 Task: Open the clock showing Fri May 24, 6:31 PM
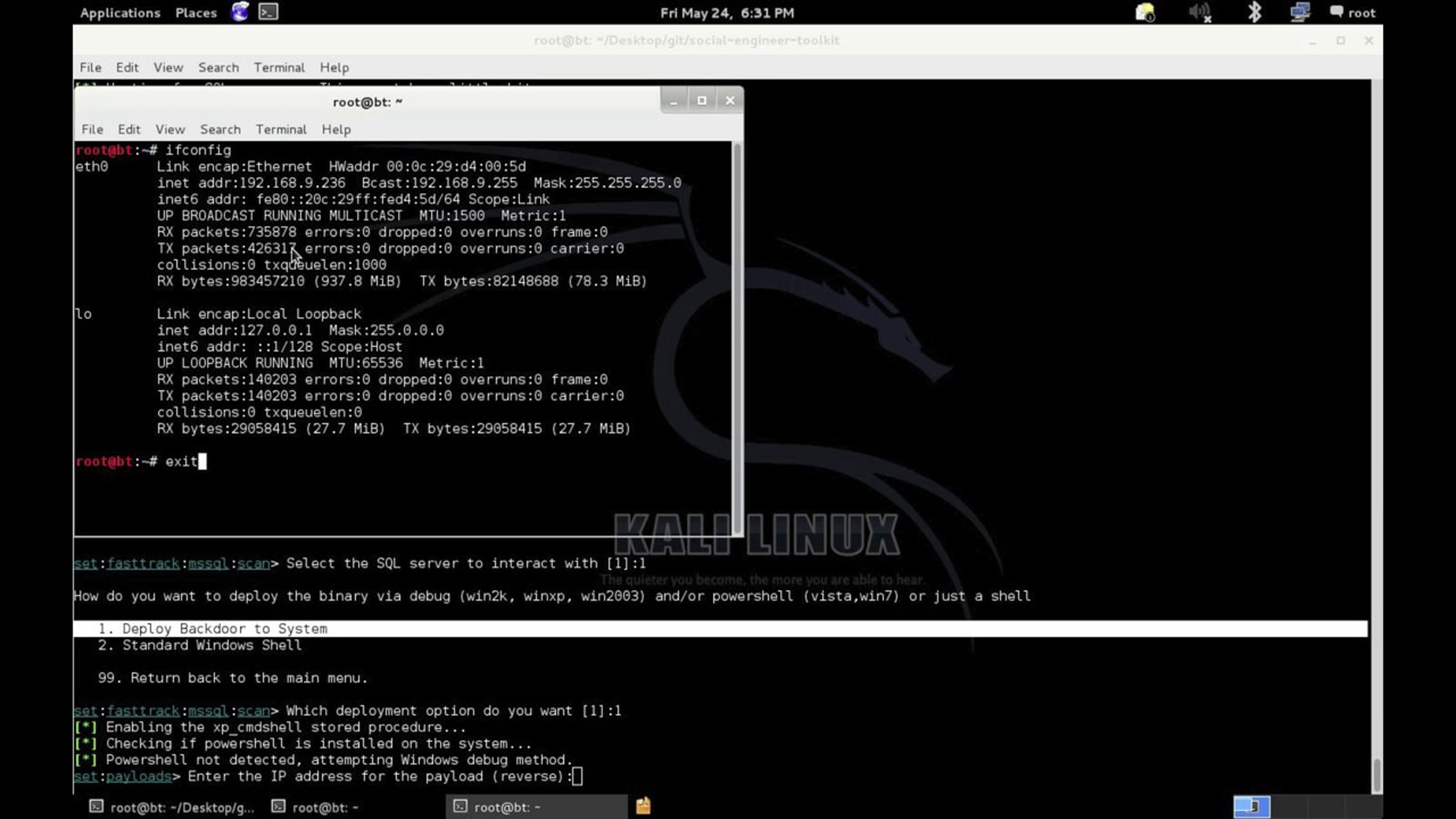click(727, 13)
